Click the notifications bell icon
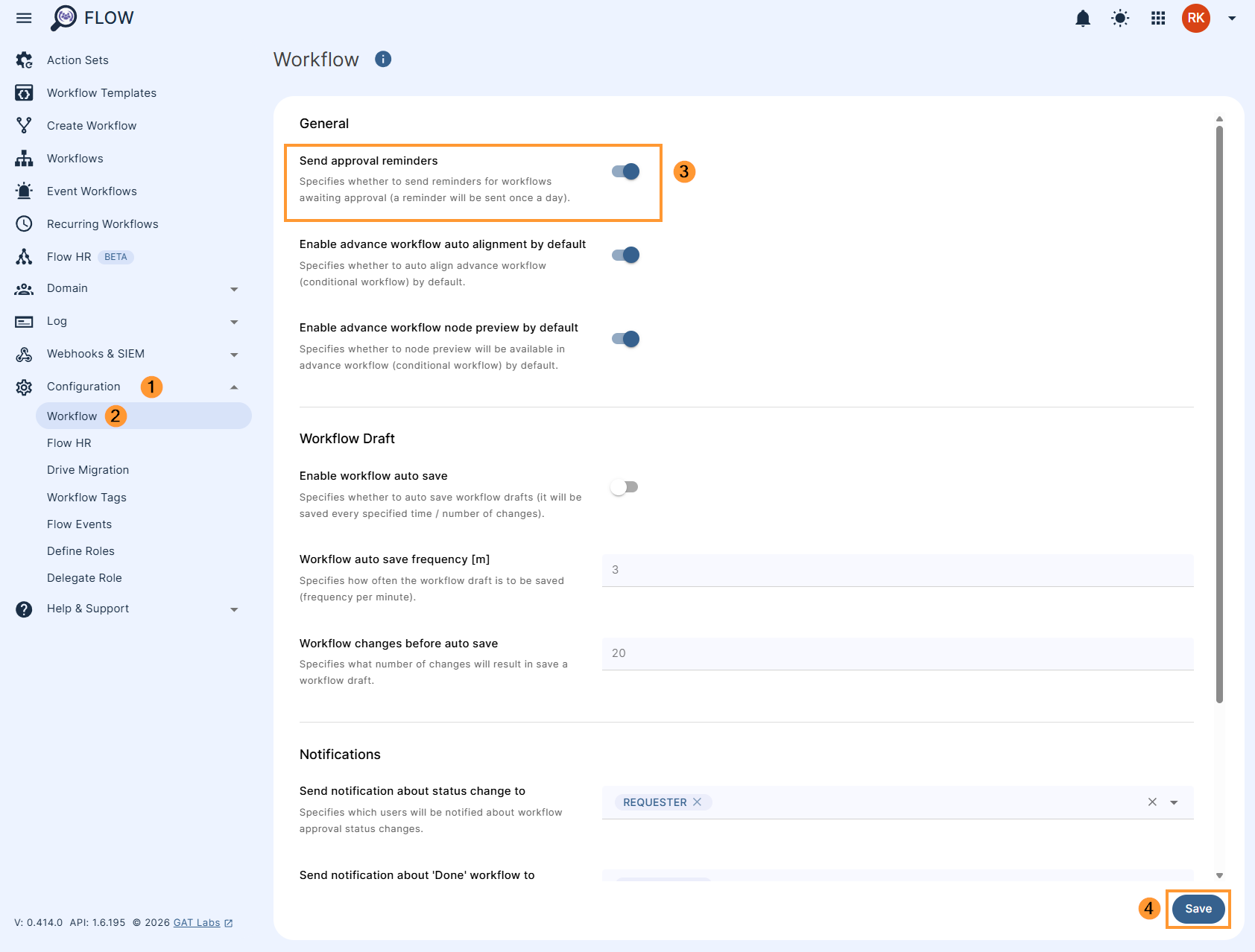Screen dimensions: 1255x952 (1083, 18)
